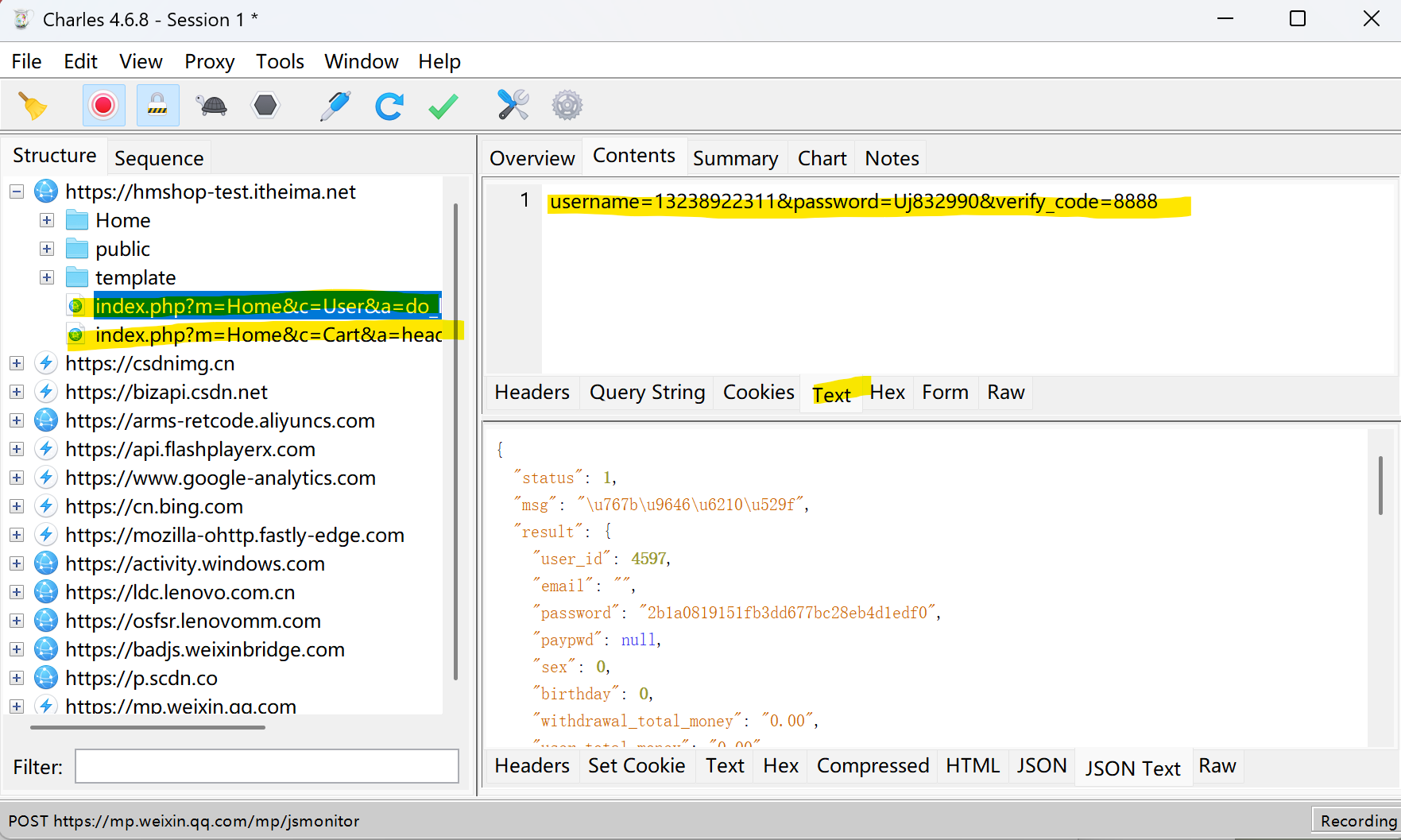Click the Filter input field
Screen dimensions: 1401x840
click(267, 766)
